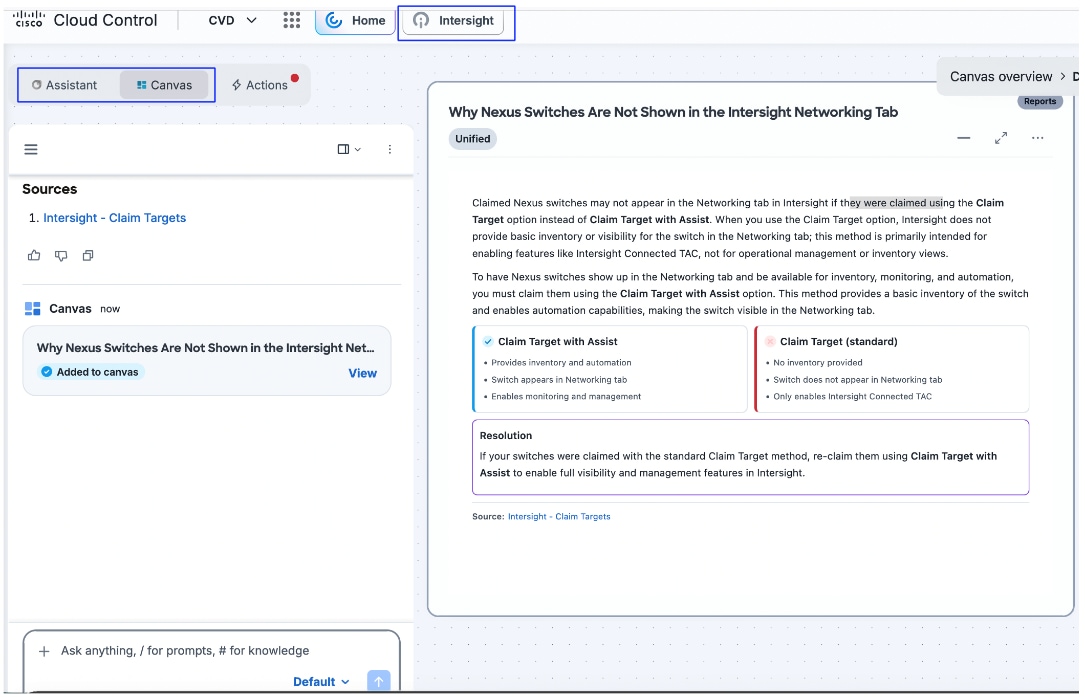
Task: Open the canvas card more options menu
Action: click(1037, 138)
